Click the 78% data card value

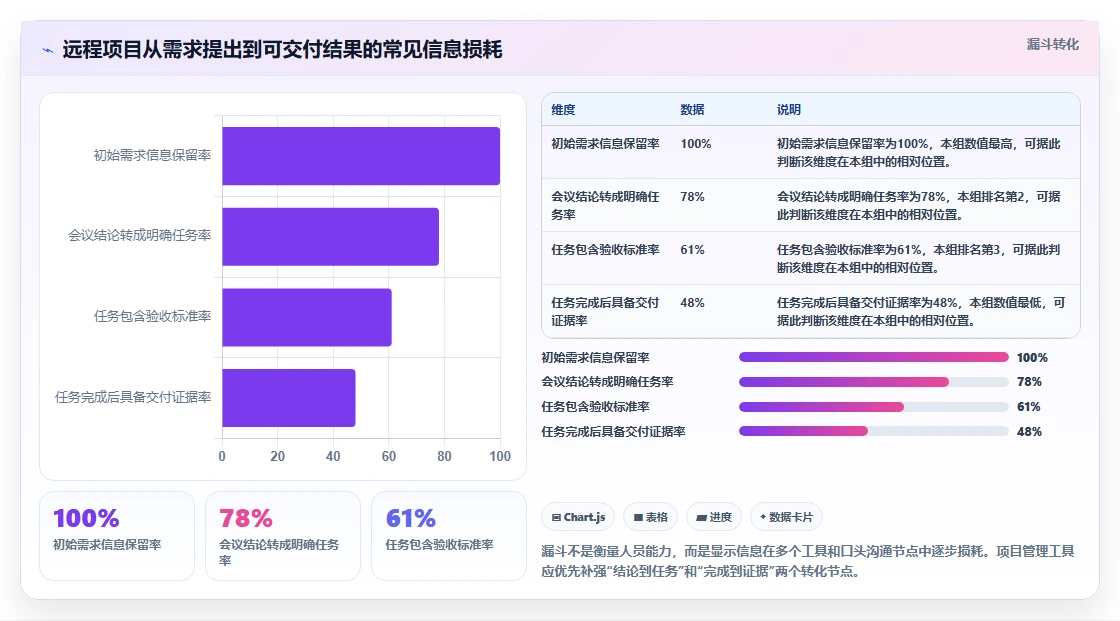point(246,518)
